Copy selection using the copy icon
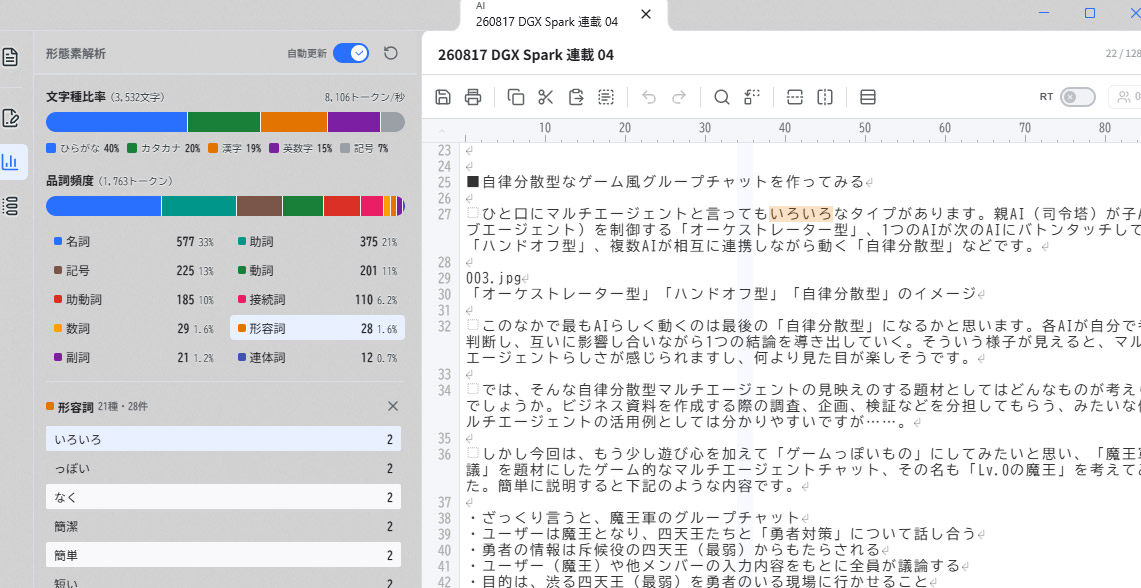 point(515,97)
